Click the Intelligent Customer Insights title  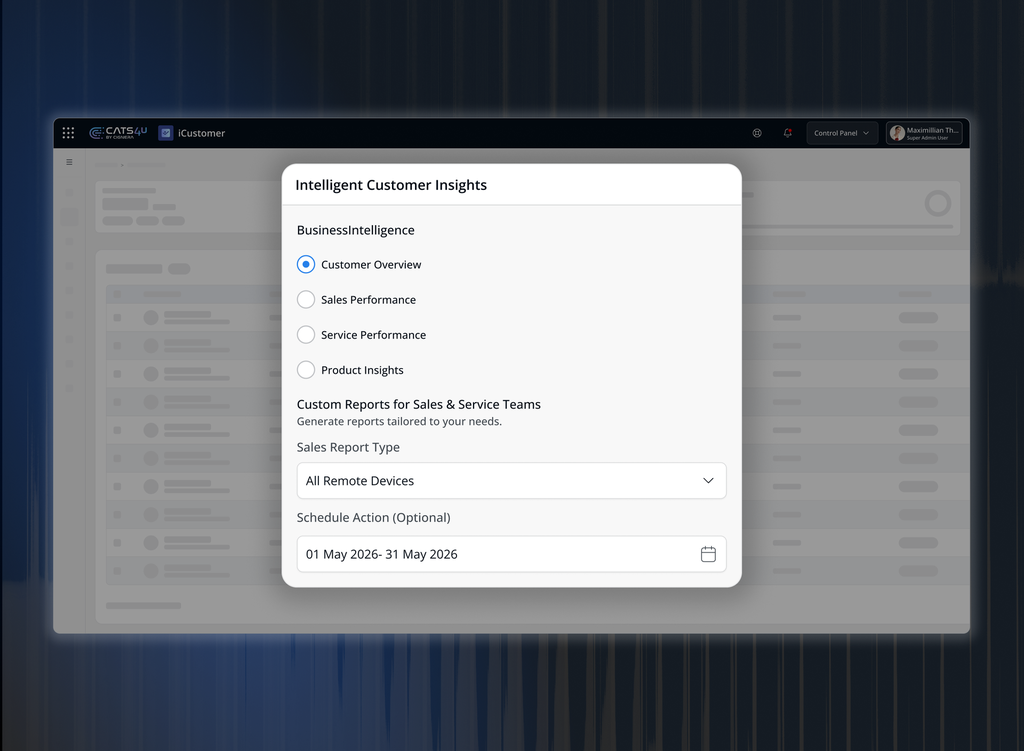(391, 185)
